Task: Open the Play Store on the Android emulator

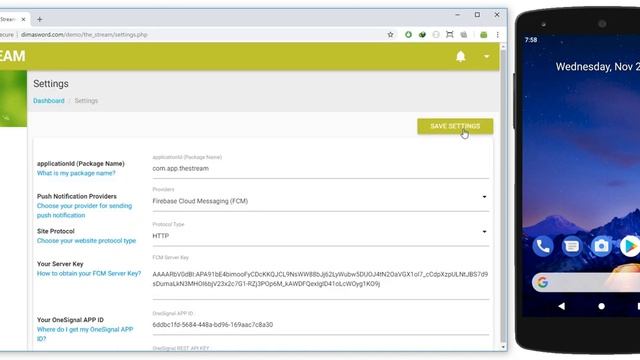Action: click(x=630, y=246)
